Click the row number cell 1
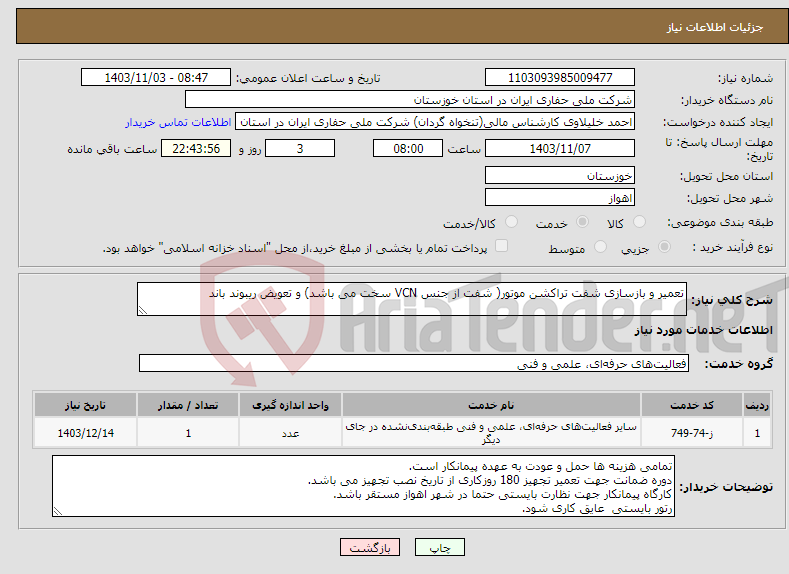The image size is (789, 574). point(757,433)
